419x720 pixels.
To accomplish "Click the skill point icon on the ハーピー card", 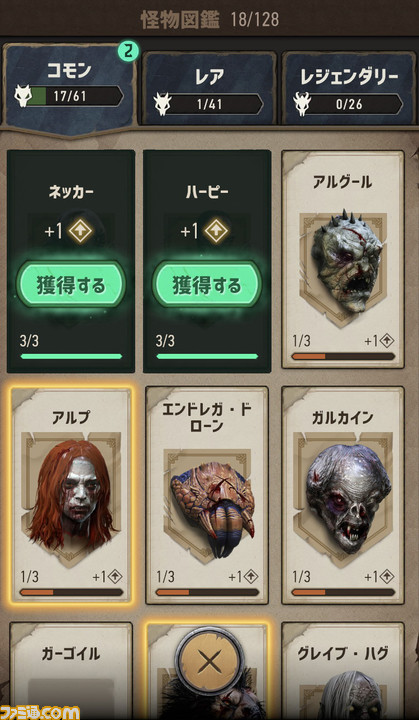I will (x=217, y=231).
